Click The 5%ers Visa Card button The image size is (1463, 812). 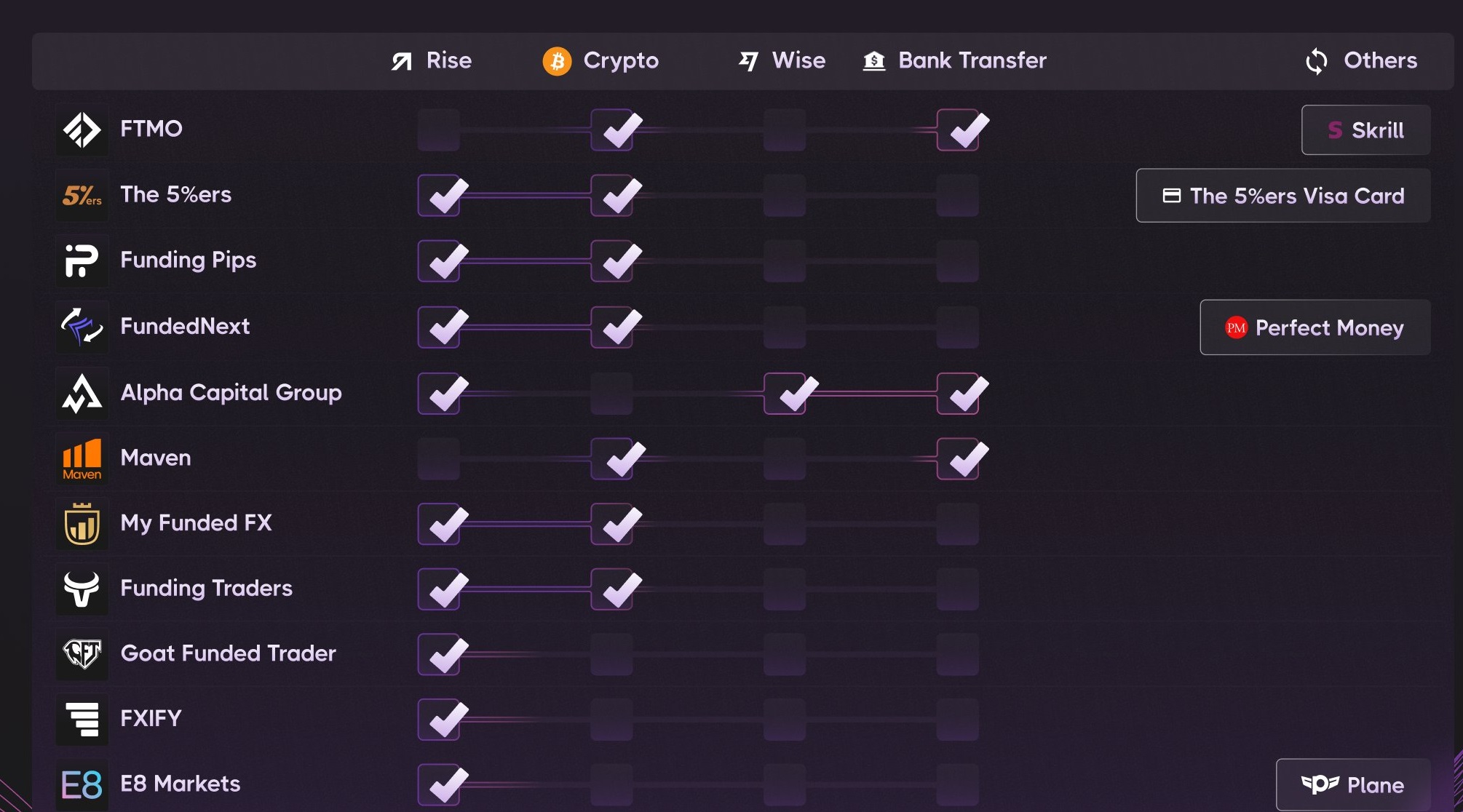(1283, 196)
